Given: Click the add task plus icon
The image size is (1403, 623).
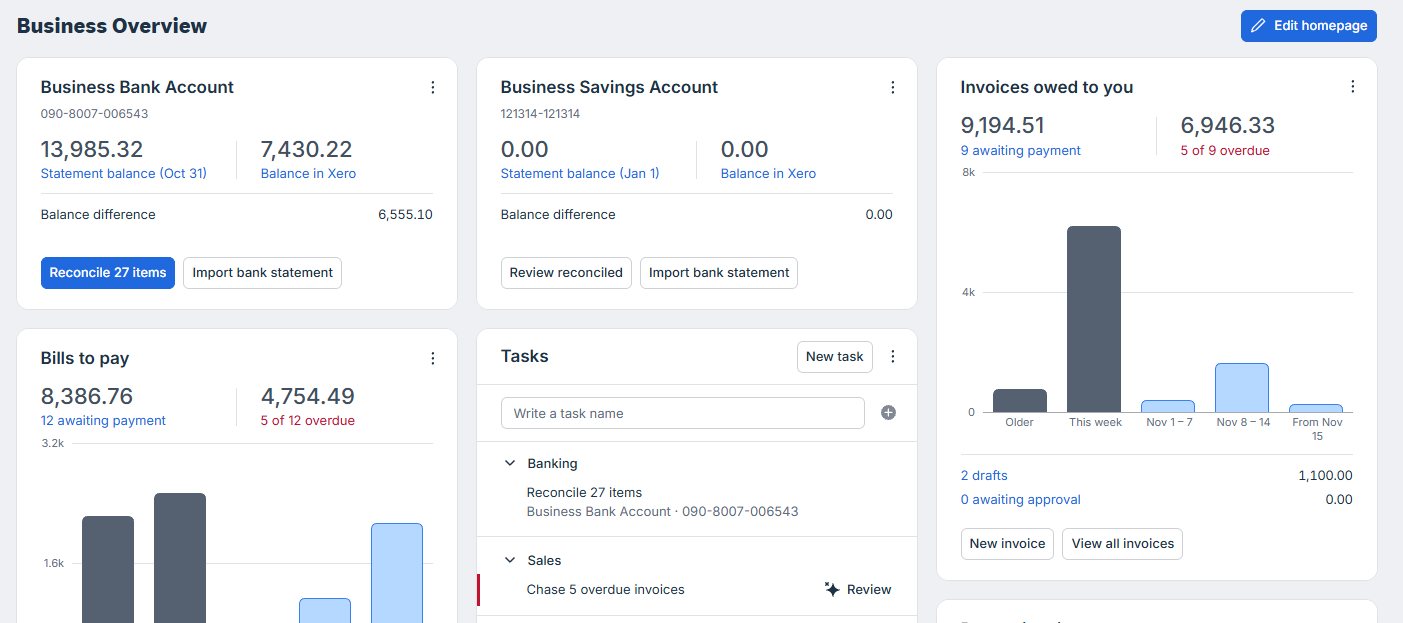Looking at the screenshot, I should tap(888, 413).
